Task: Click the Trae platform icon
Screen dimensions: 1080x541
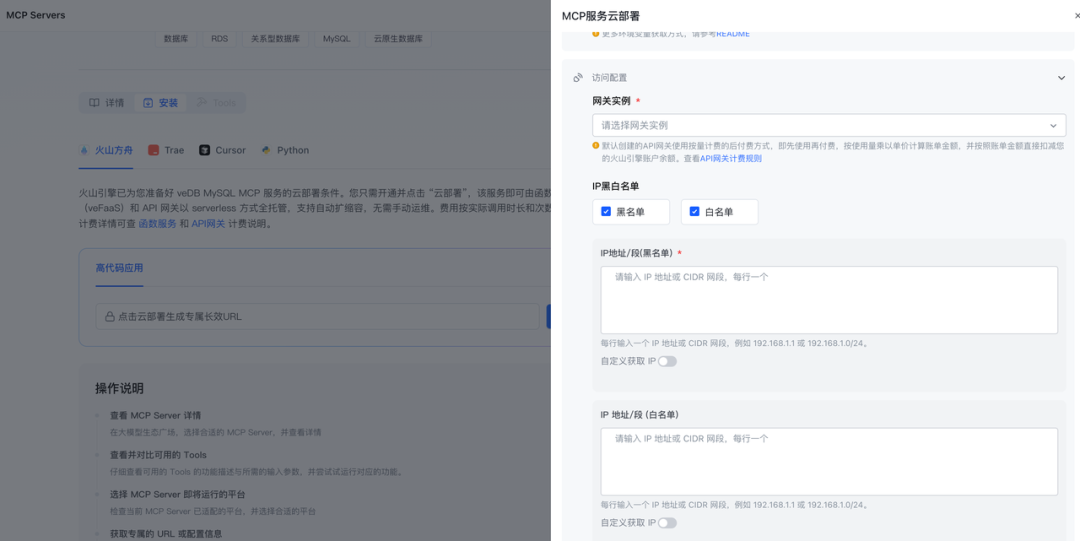Action: click(x=154, y=150)
